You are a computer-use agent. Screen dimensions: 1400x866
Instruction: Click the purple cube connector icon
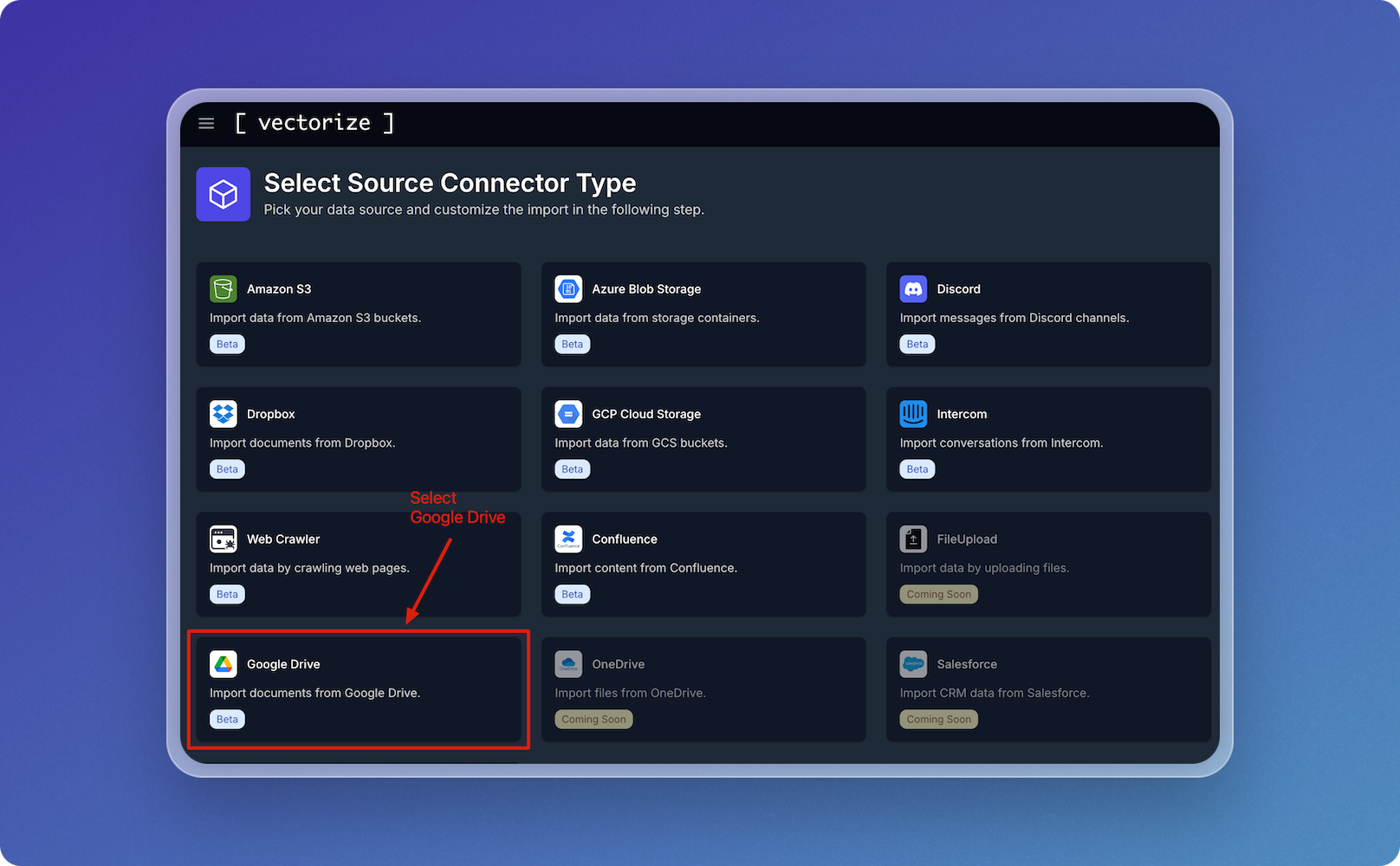[224, 194]
